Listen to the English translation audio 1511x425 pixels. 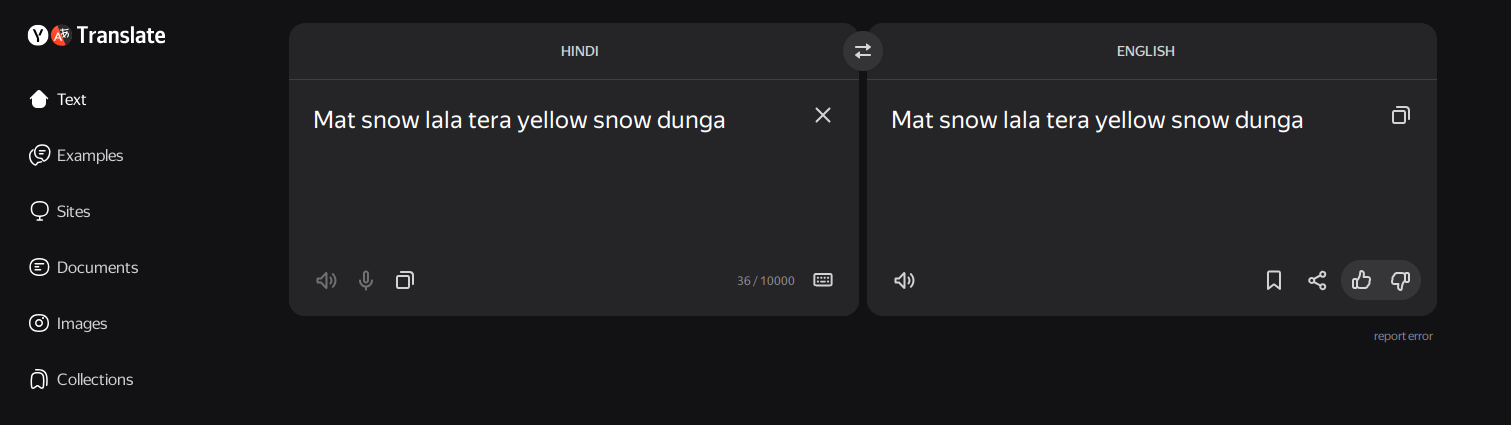pos(904,281)
